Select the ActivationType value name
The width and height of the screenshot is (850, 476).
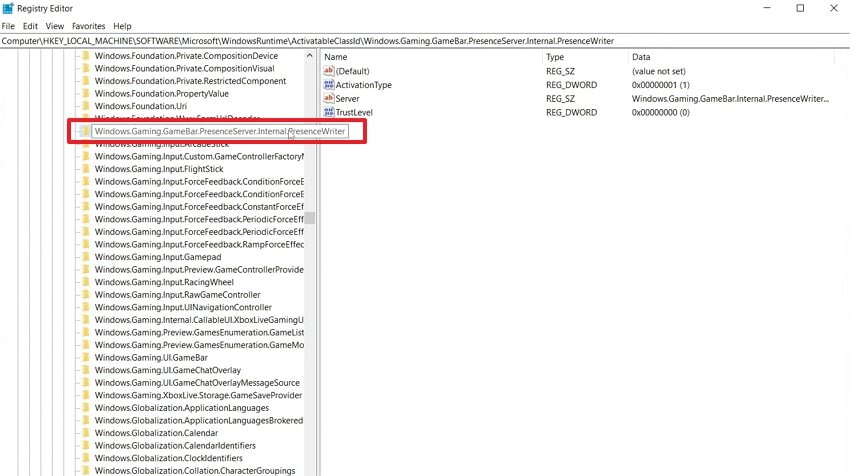pos(363,85)
